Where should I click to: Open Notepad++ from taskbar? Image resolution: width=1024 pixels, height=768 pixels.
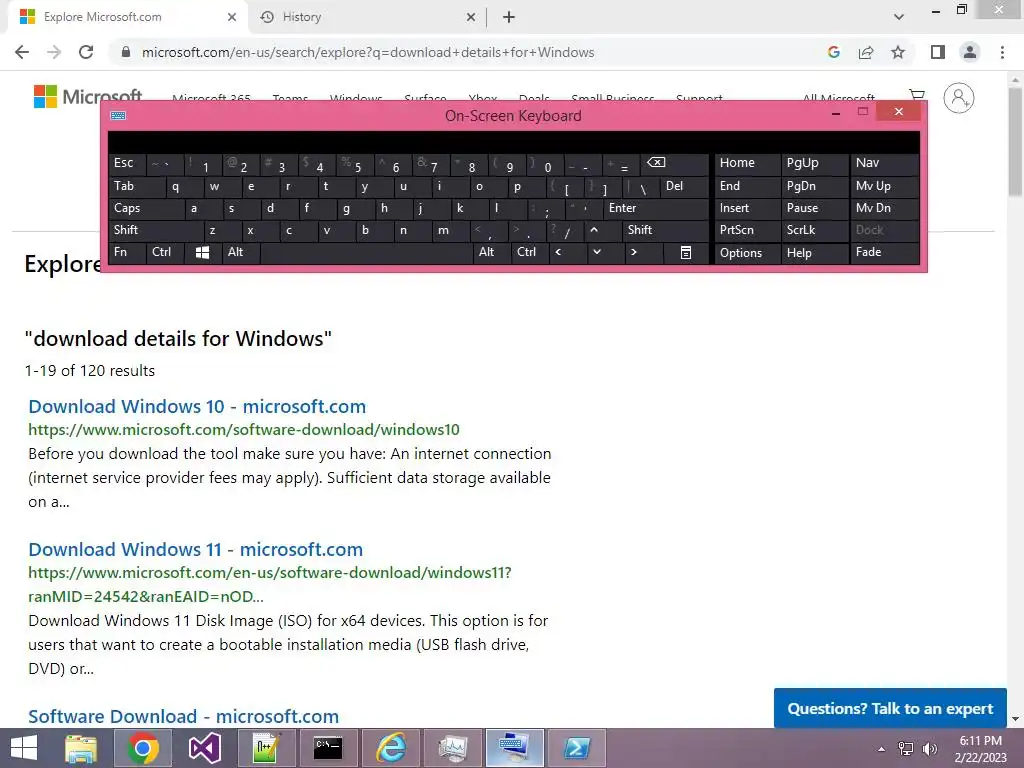tap(266, 748)
